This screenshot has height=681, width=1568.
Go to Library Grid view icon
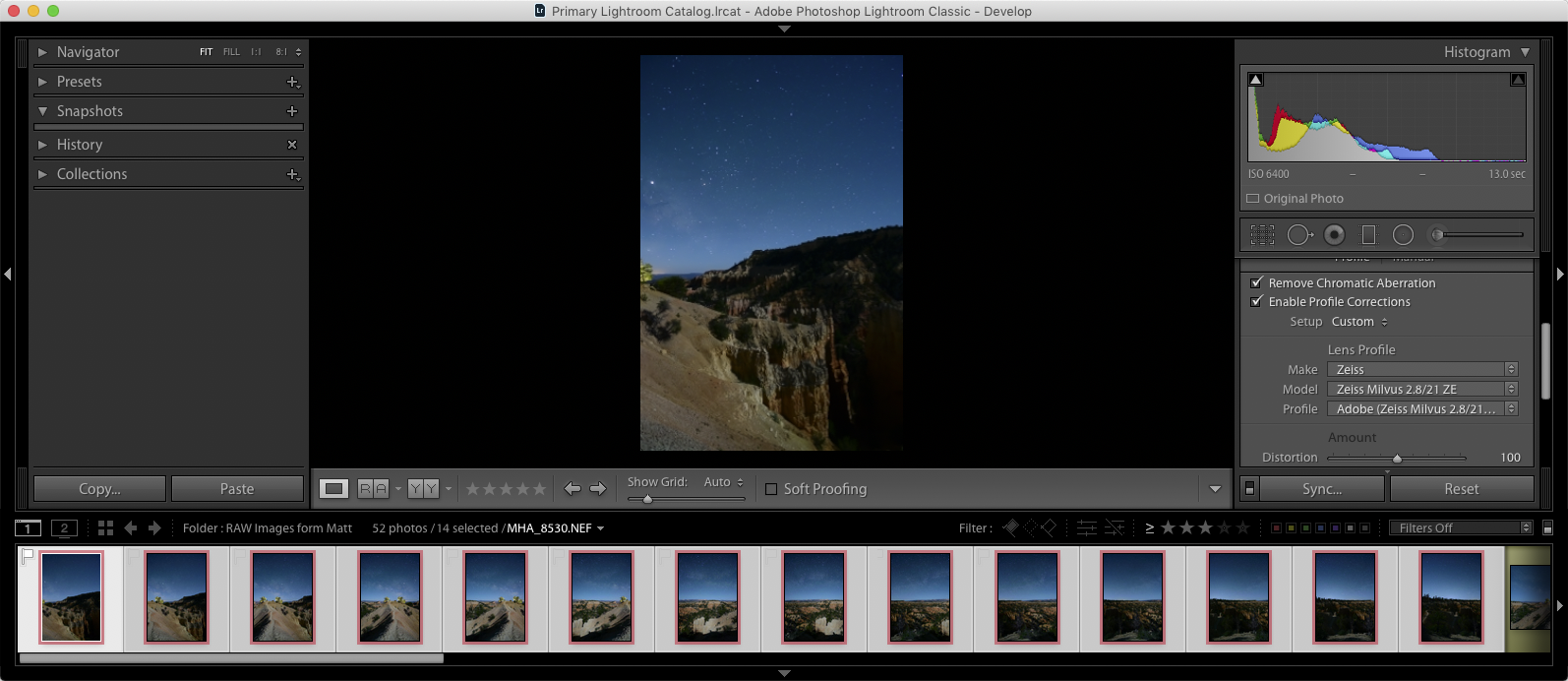106,528
